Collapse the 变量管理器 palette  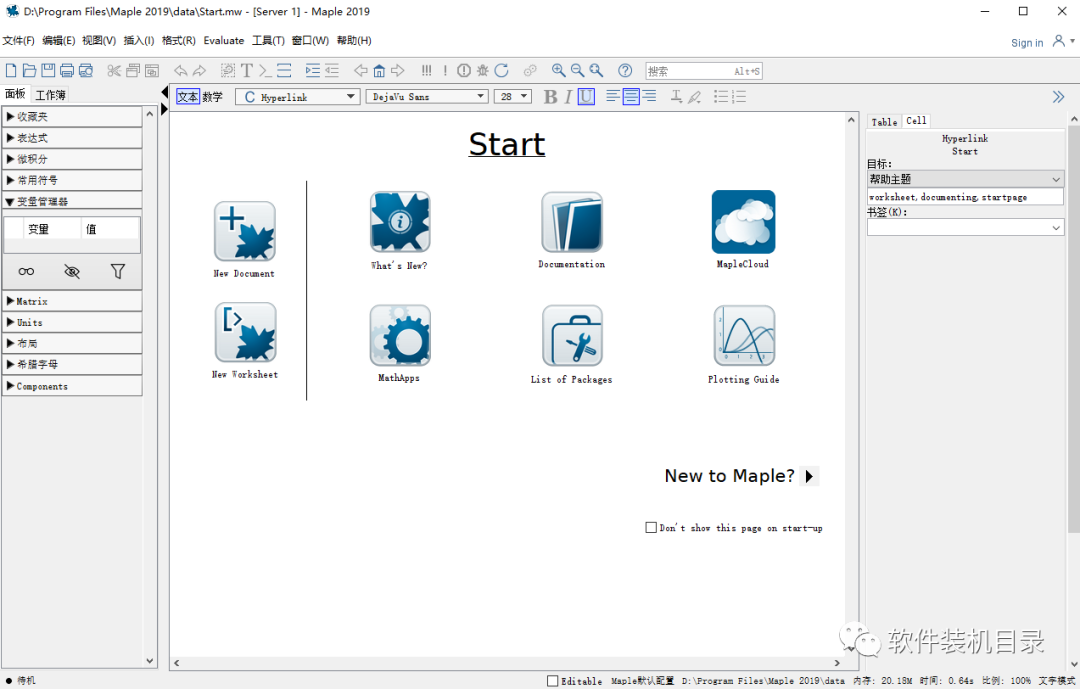coord(72,201)
